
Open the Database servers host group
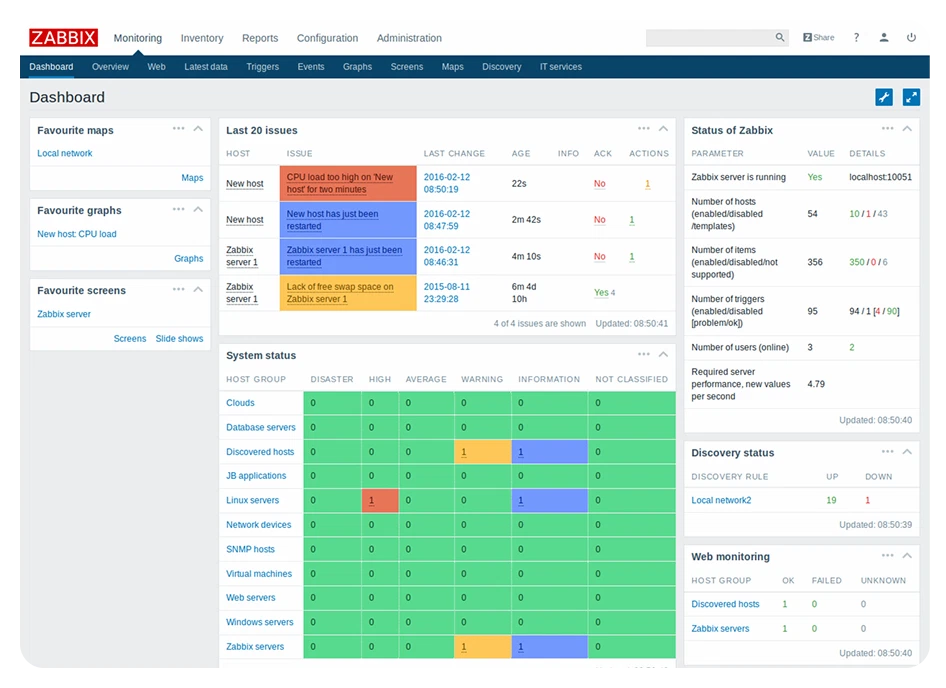click(261, 427)
